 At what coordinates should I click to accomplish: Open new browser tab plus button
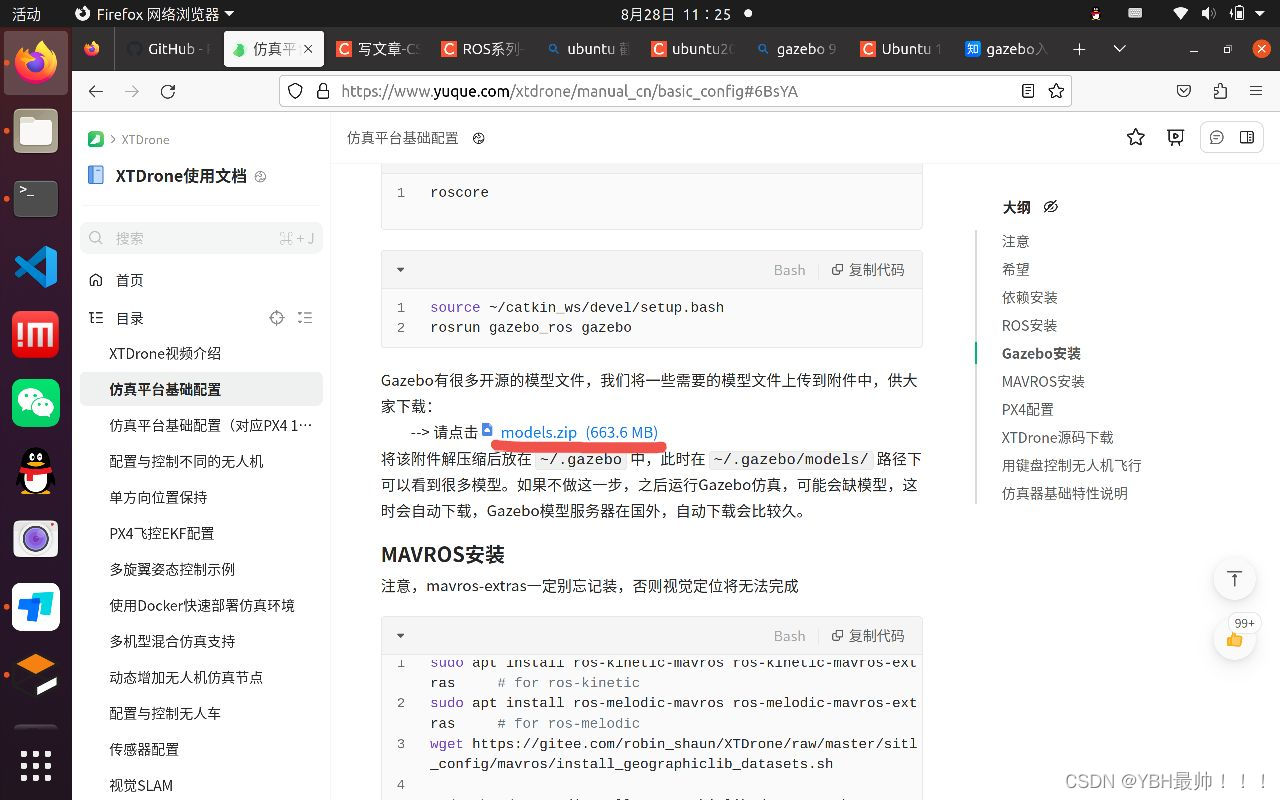pyautogui.click(x=1079, y=48)
